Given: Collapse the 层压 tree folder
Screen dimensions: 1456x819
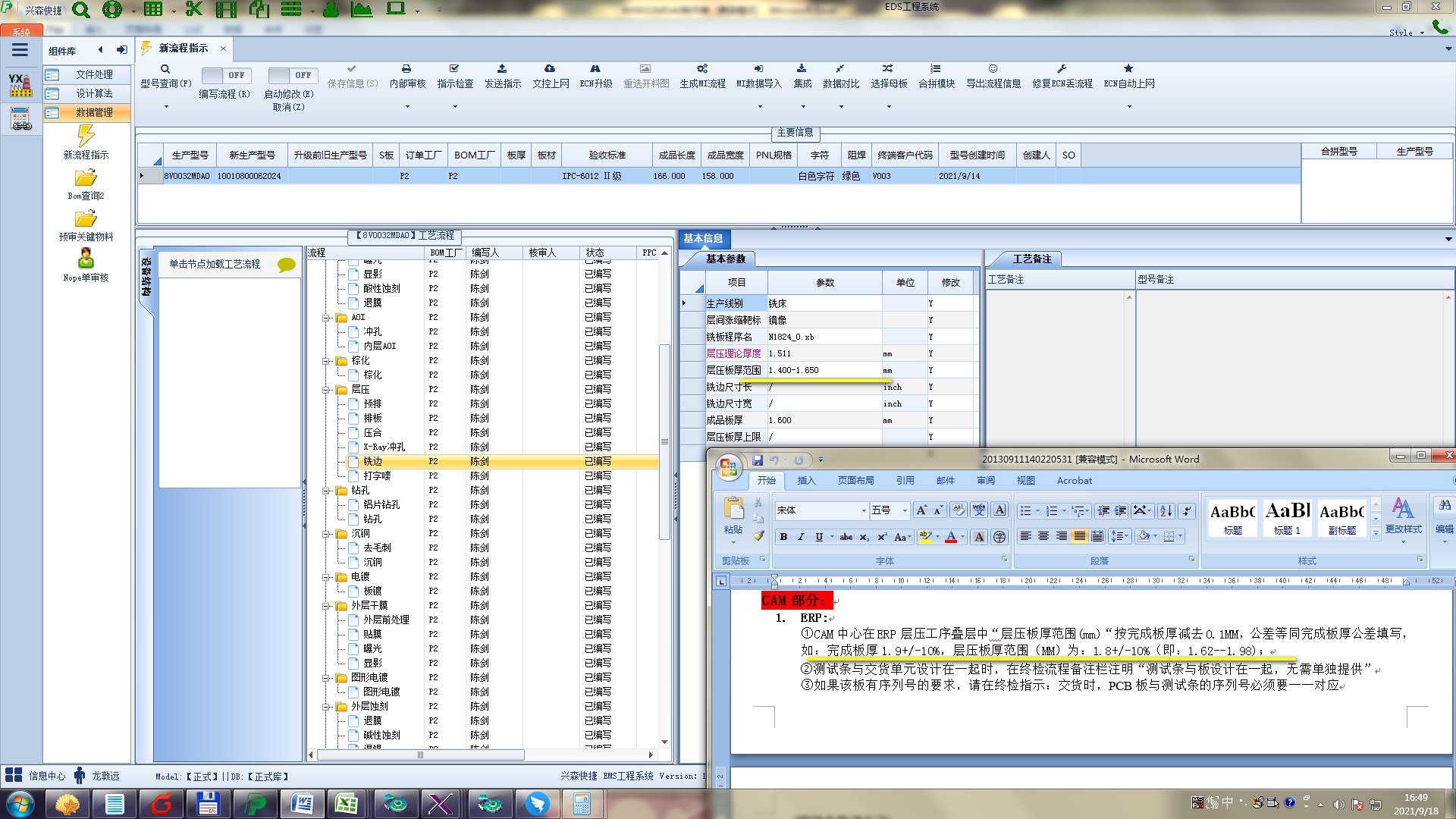Looking at the screenshot, I should [326, 390].
